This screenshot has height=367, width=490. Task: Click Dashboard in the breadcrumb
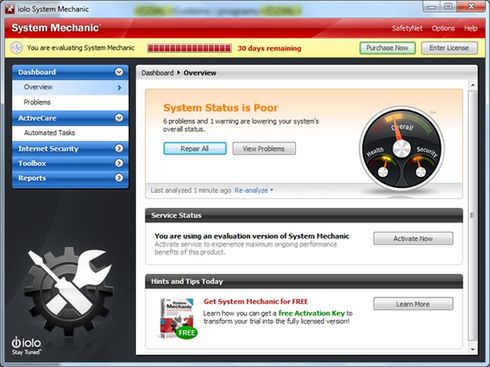tap(157, 73)
